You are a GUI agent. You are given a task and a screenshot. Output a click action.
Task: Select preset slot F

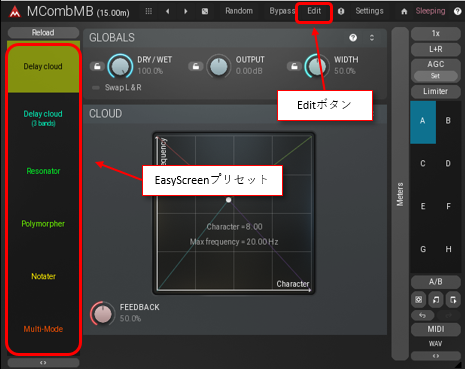coord(448,206)
